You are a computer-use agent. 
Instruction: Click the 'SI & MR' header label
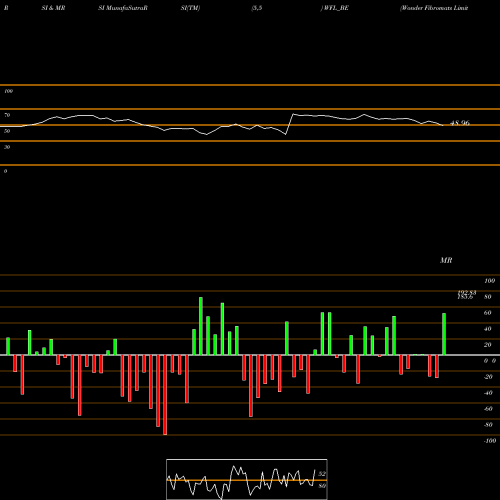point(53,8)
